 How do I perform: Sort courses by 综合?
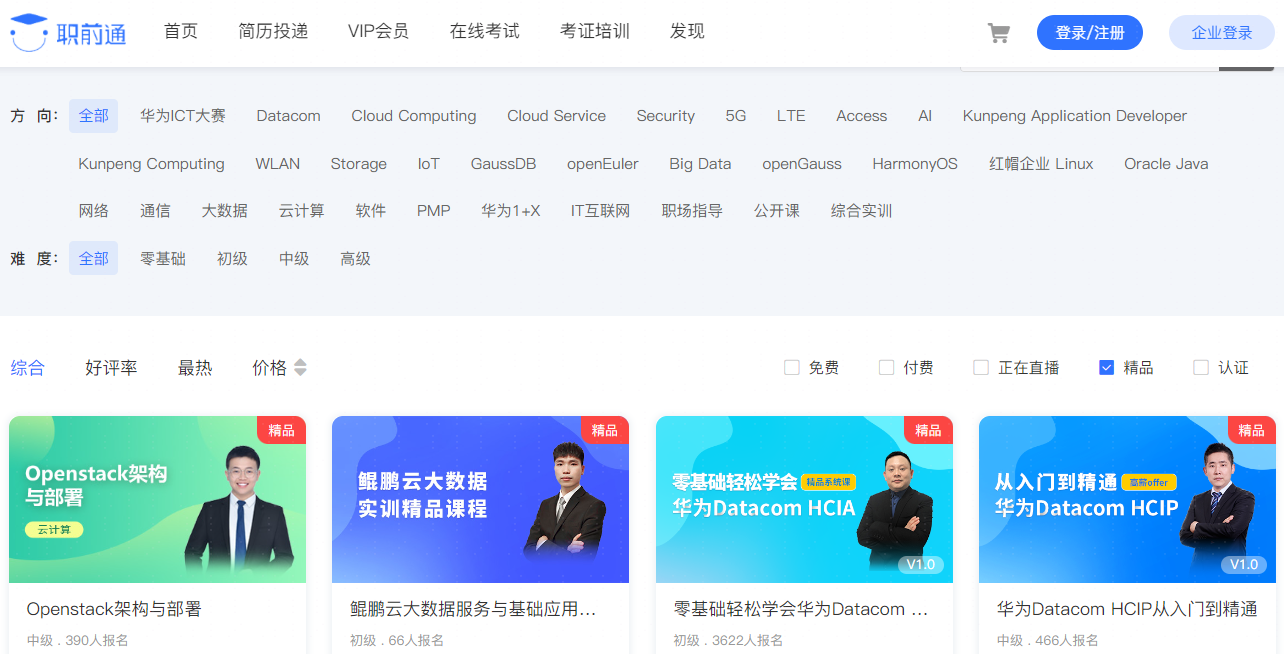pyautogui.click(x=28, y=368)
